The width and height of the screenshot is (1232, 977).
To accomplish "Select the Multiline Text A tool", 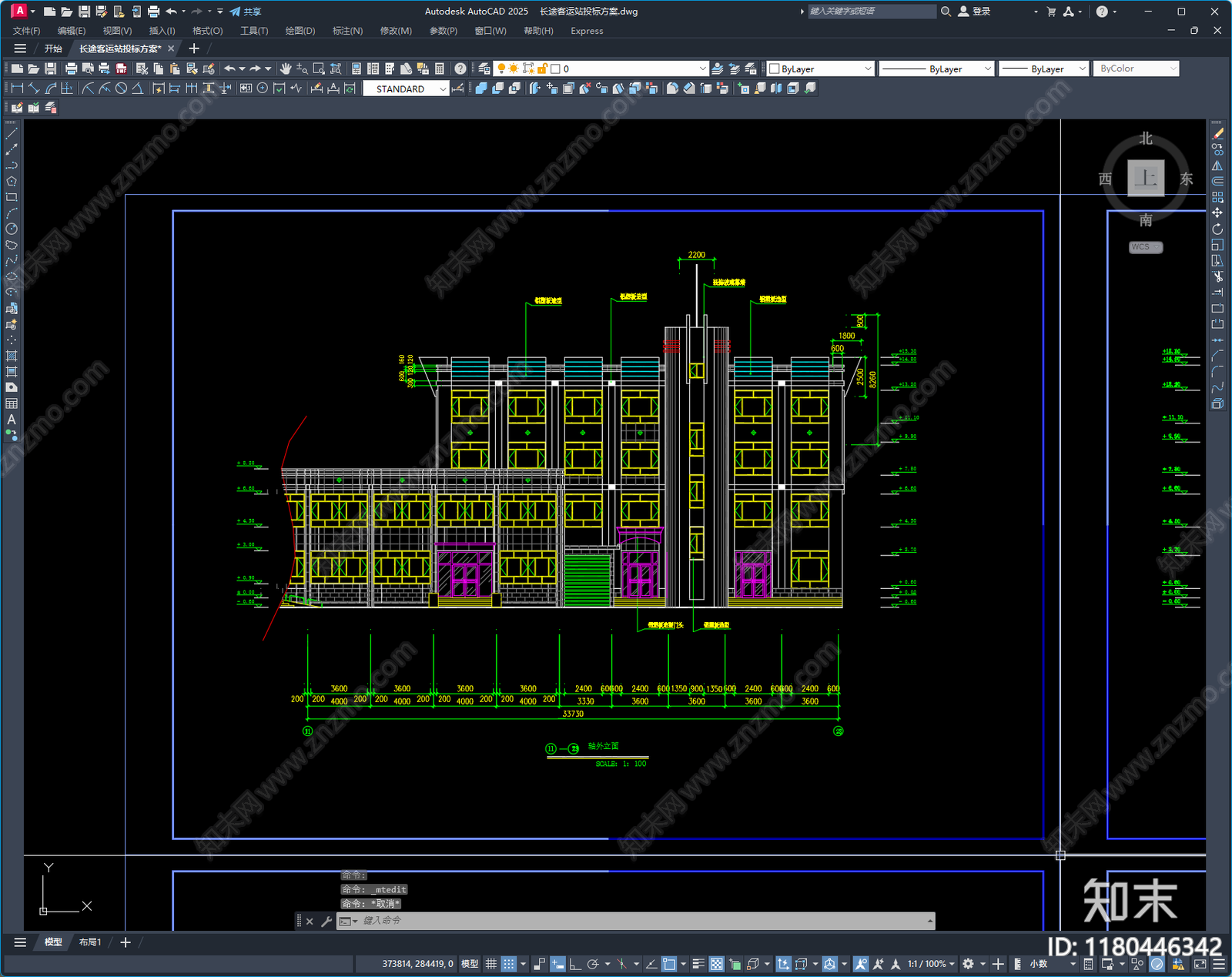I will (x=12, y=420).
